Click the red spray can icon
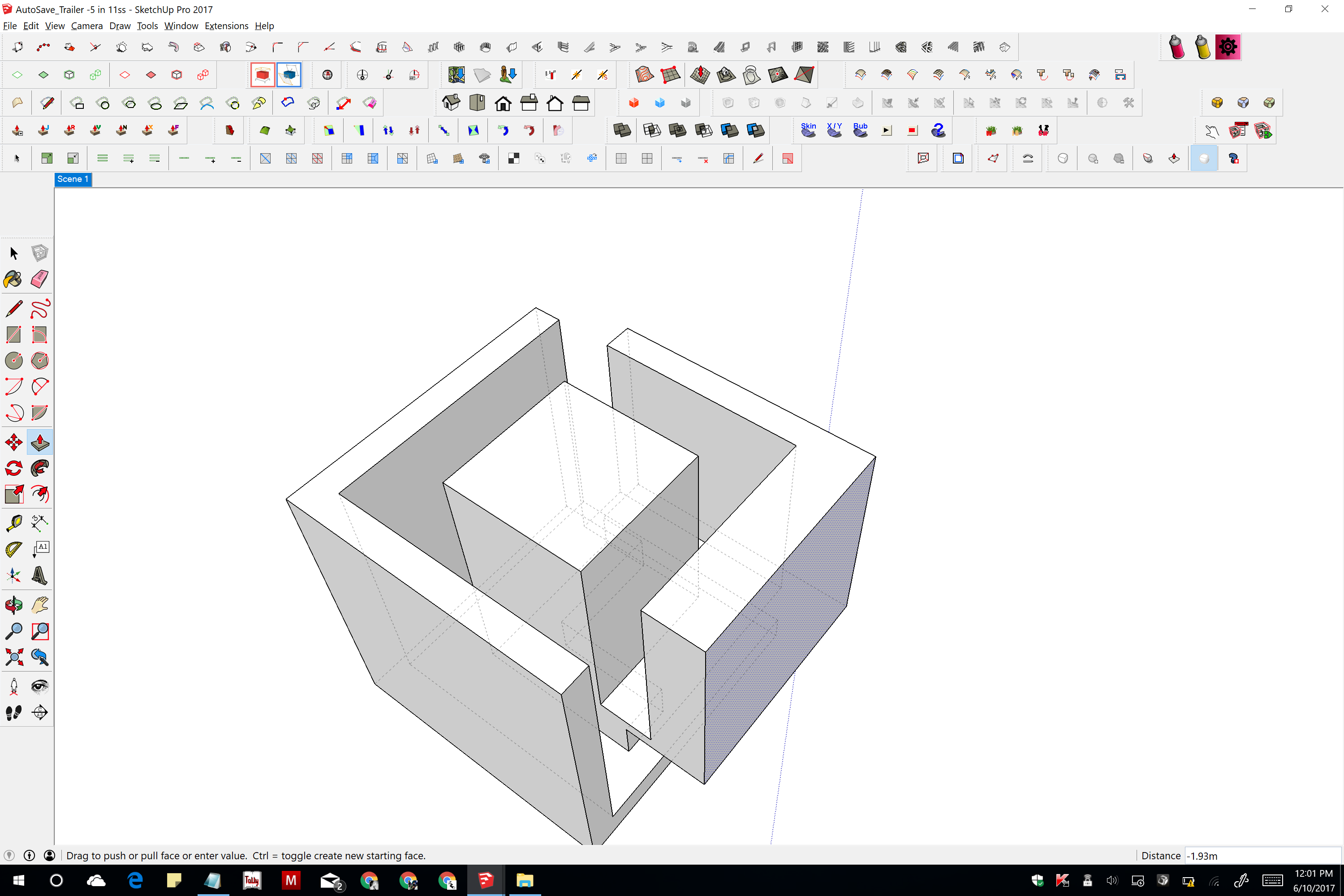This screenshot has height=896, width=1344. (1176, 47)
